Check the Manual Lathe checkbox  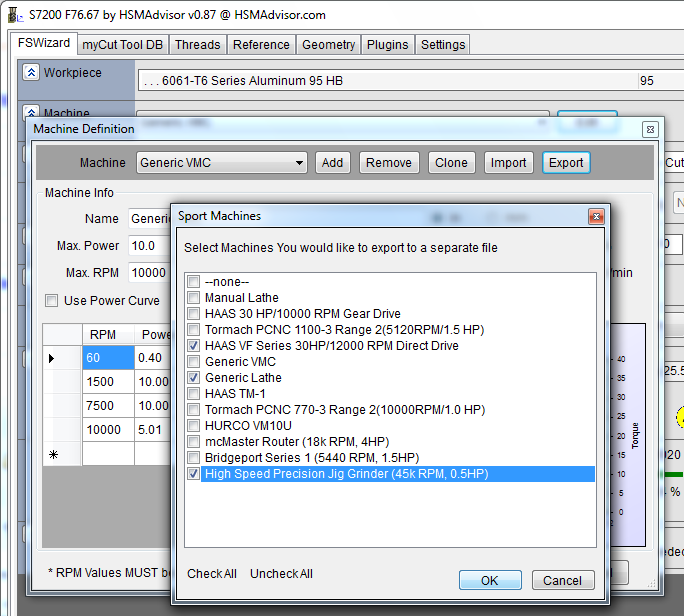coord(193,298)
